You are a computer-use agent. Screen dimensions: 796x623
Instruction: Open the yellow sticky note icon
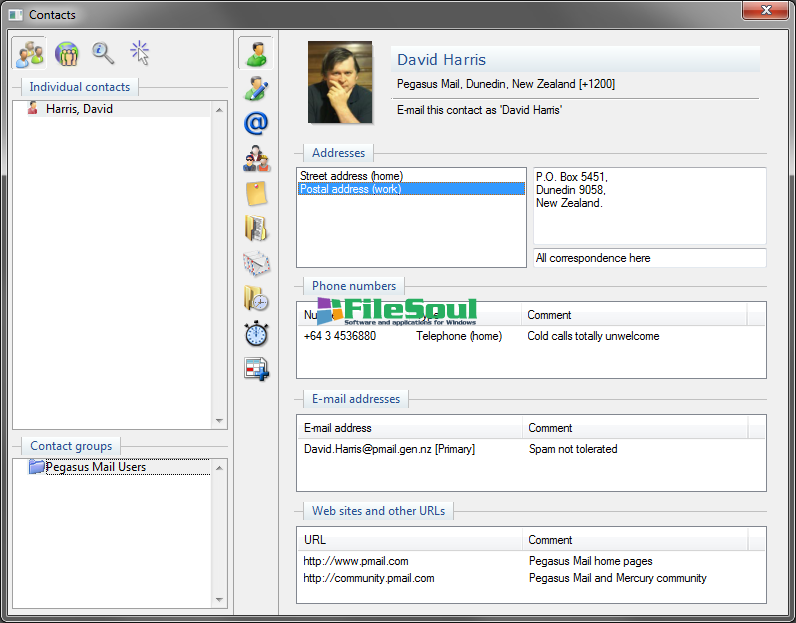click(x=256, y=193)
